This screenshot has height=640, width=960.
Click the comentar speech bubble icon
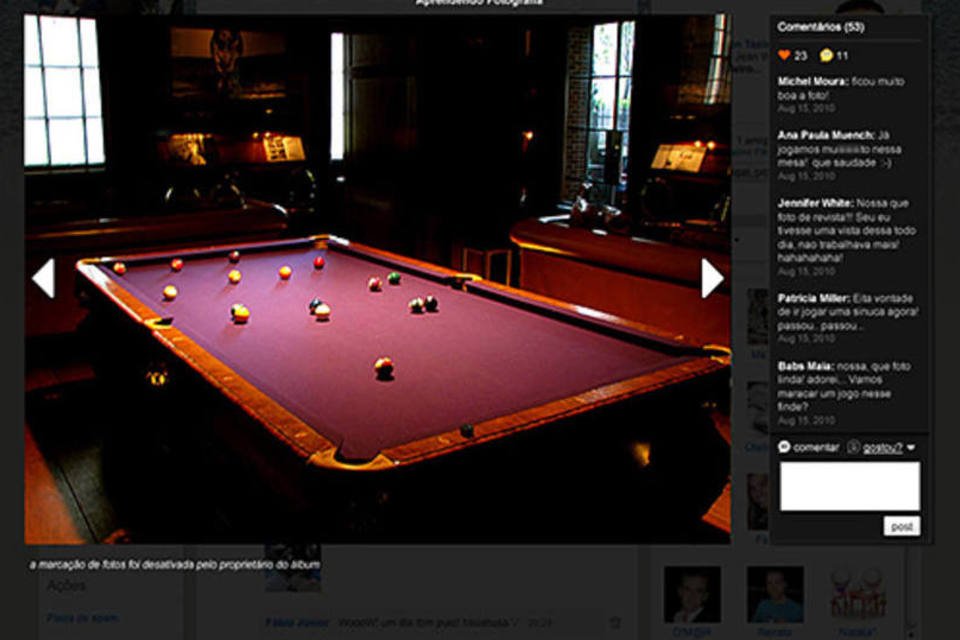pos(784,447)
